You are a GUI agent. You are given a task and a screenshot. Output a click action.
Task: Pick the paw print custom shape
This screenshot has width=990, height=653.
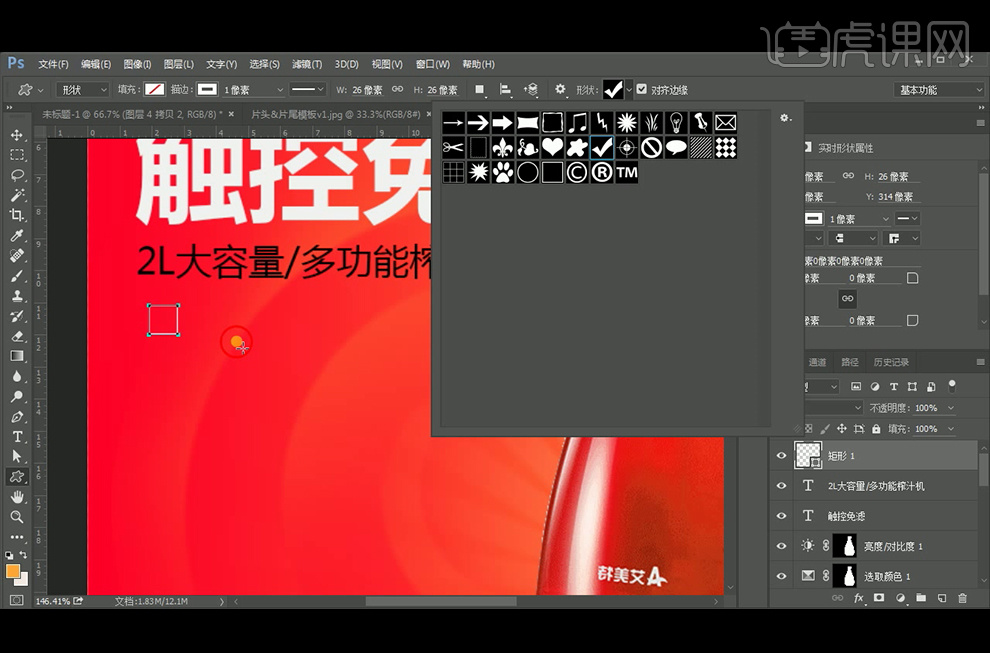[x=503, y=172]
